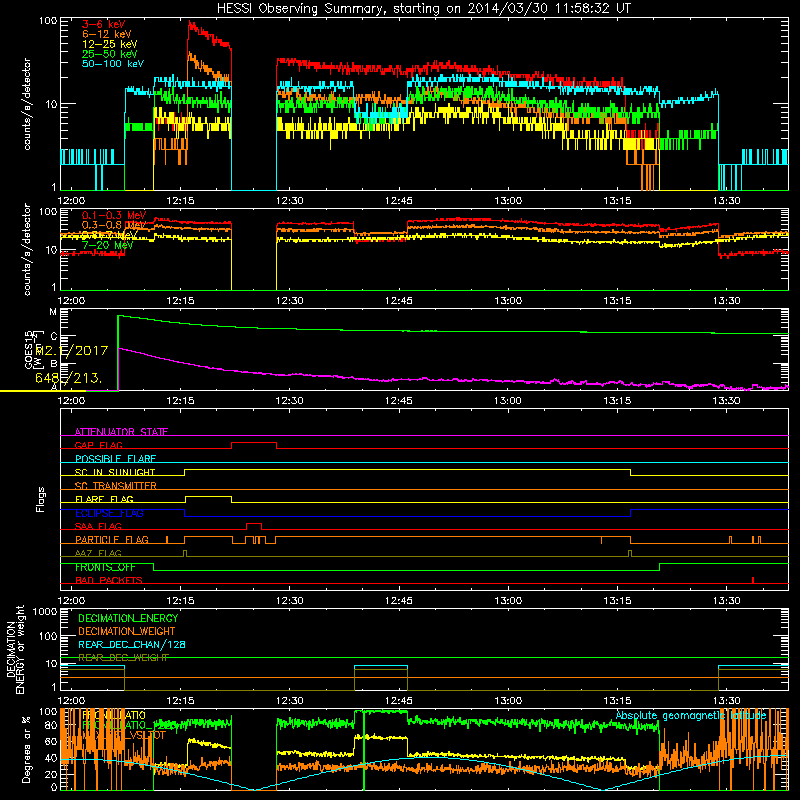
Task: Click the 13:30 tick label under the GOES panel
Action: (726, 401)
